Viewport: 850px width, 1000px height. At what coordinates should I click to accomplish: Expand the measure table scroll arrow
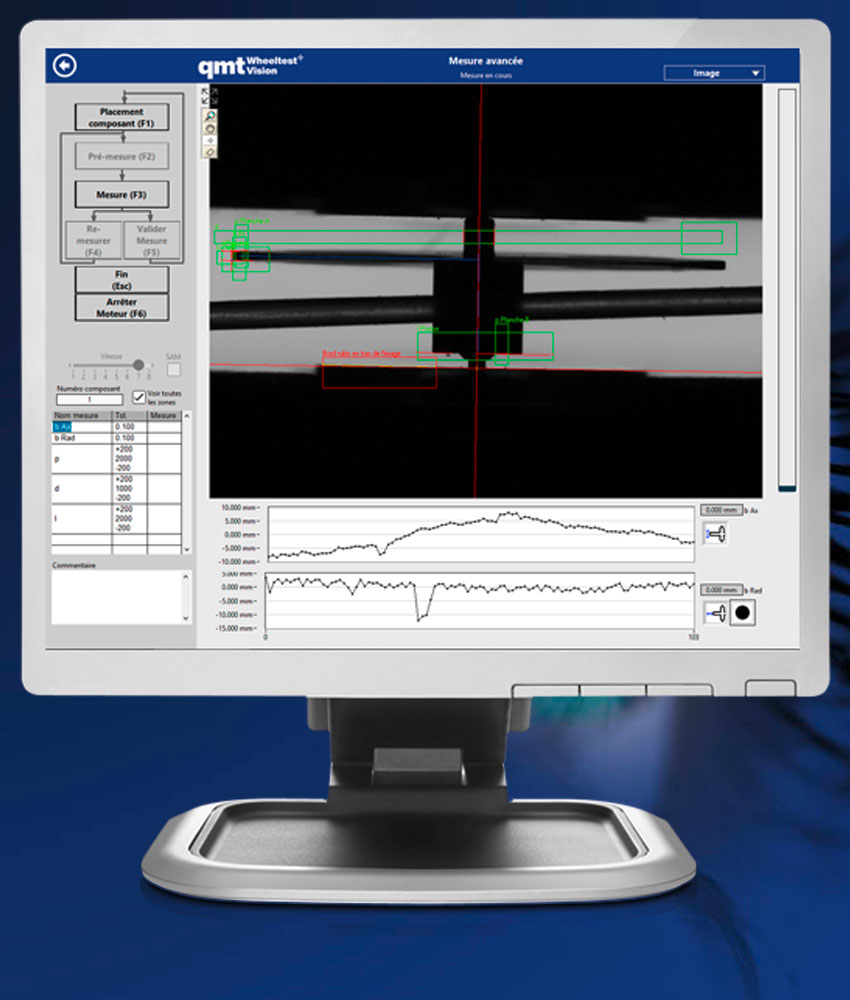(186, 415)
